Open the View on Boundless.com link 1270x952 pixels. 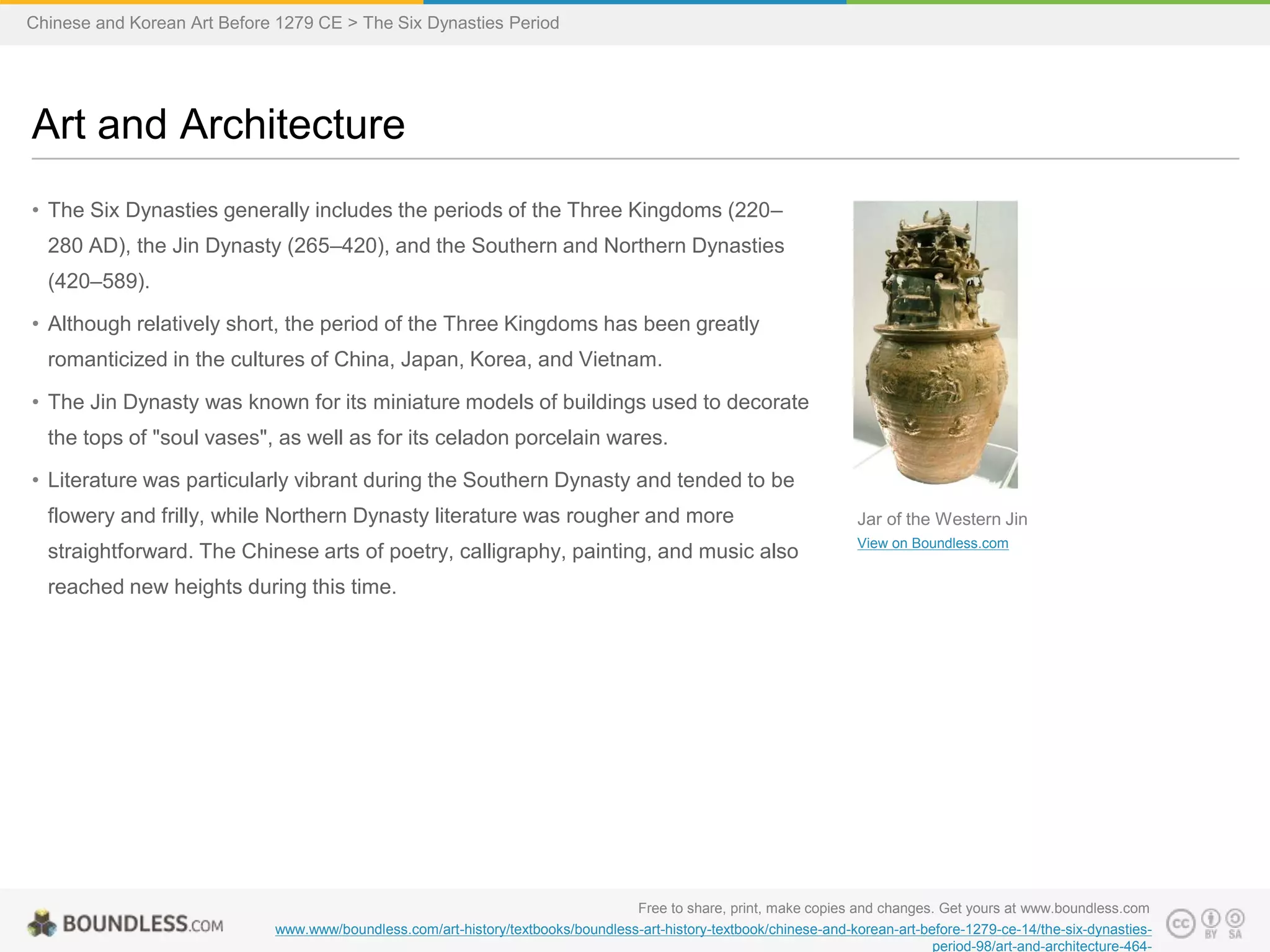click(932, 544)
